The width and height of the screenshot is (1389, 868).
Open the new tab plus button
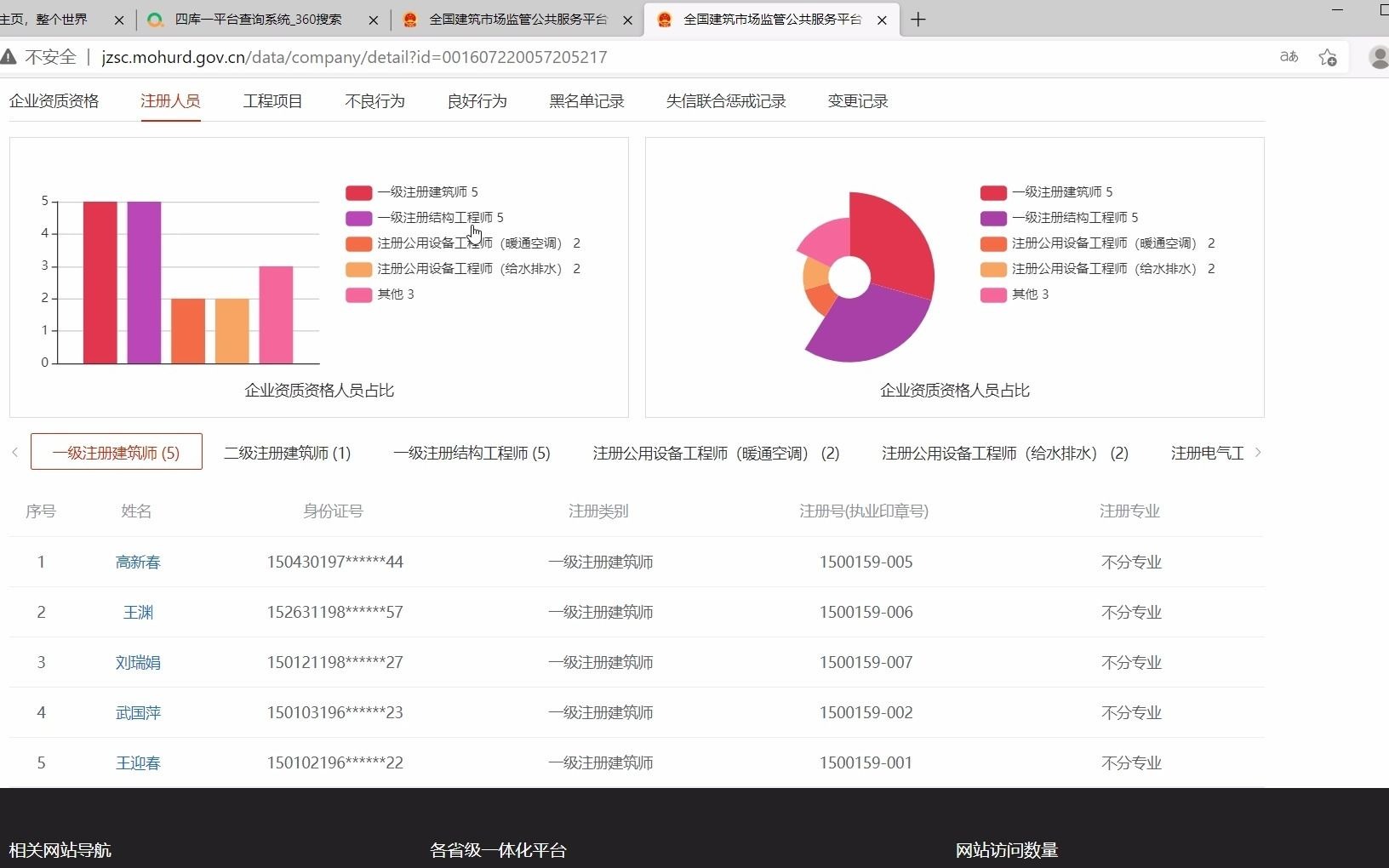[917, 20]
